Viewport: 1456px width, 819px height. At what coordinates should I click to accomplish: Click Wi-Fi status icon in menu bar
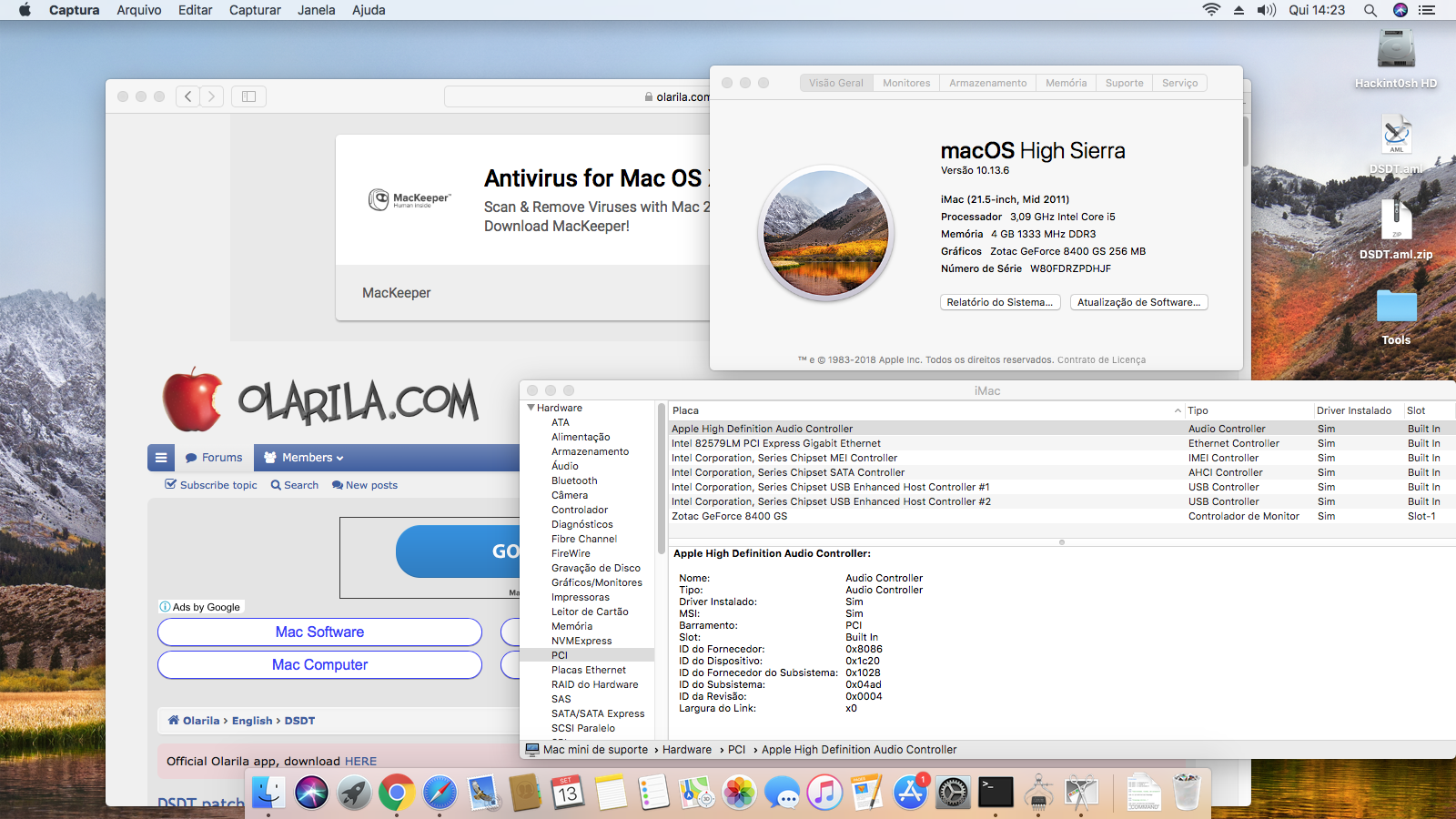click(1211, 10)
